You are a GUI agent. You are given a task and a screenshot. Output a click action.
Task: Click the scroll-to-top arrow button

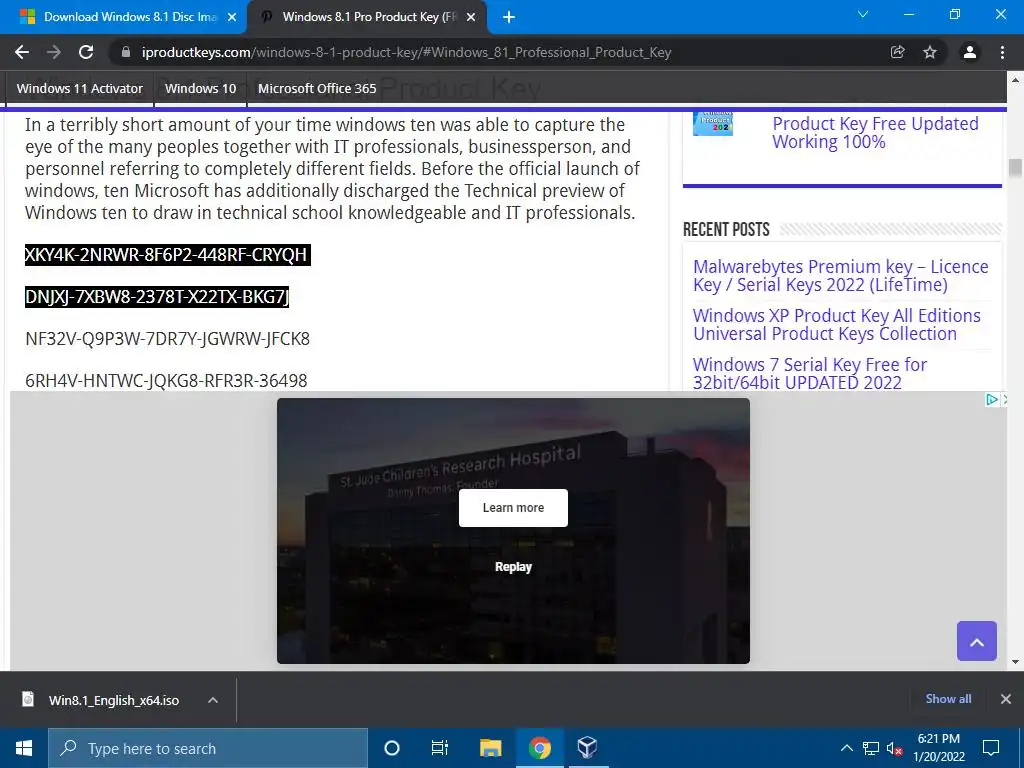pyautogui.click(x=977, y=641)
